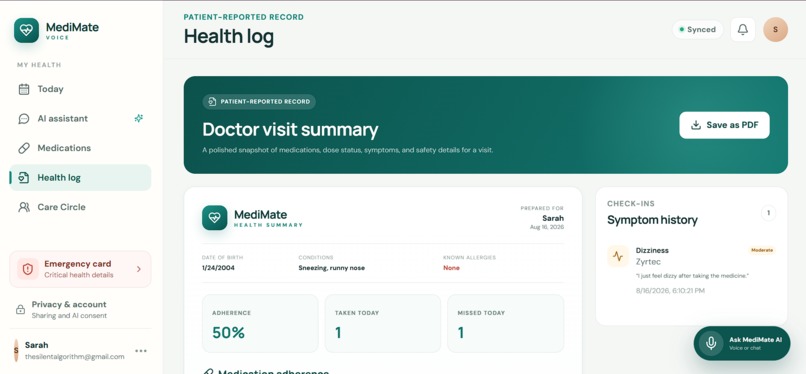Click the timestamp 8/16/2026, 6:10:21 PM
The width and height of the screenshot is (806, 374).
670,291
